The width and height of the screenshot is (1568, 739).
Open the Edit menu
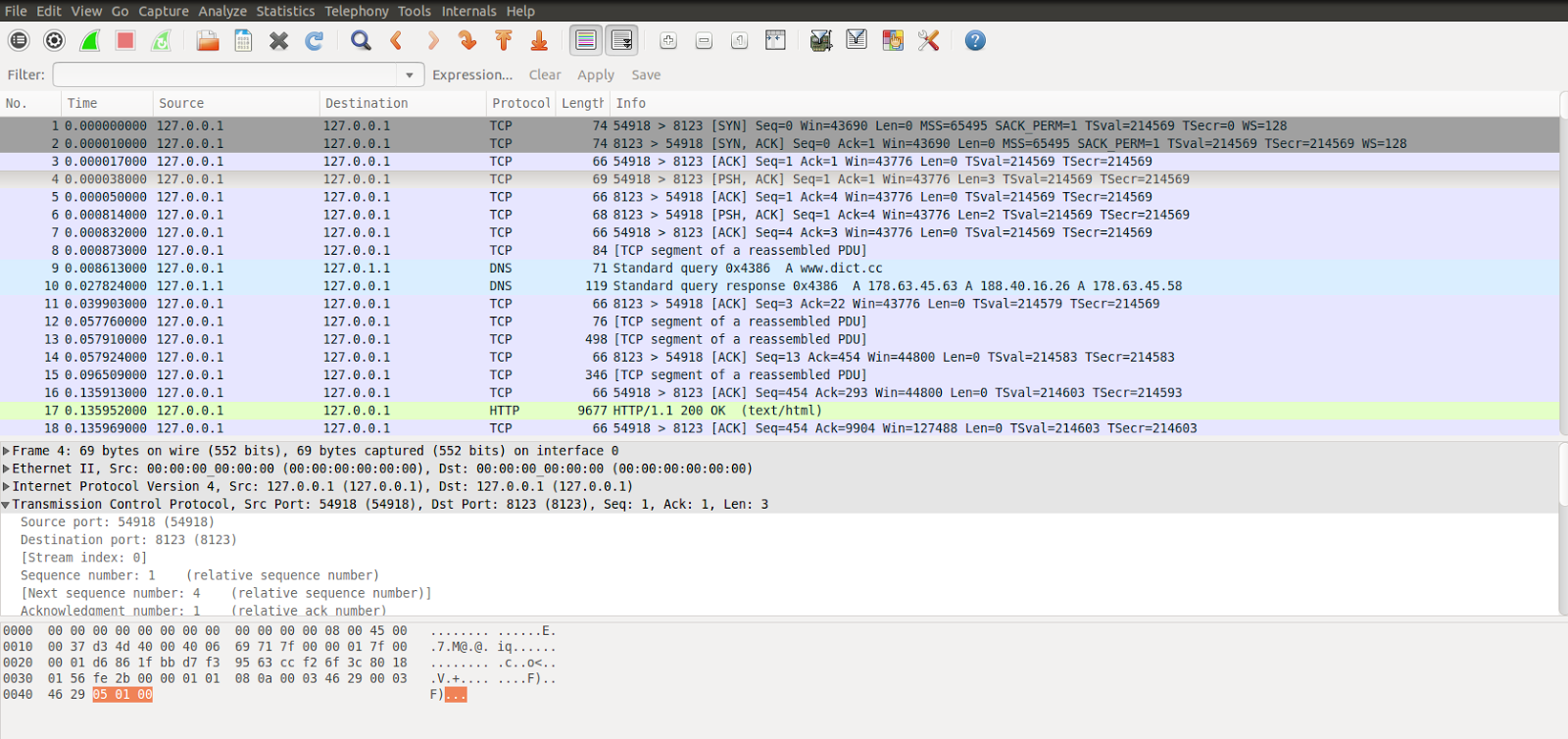[49, 11]
